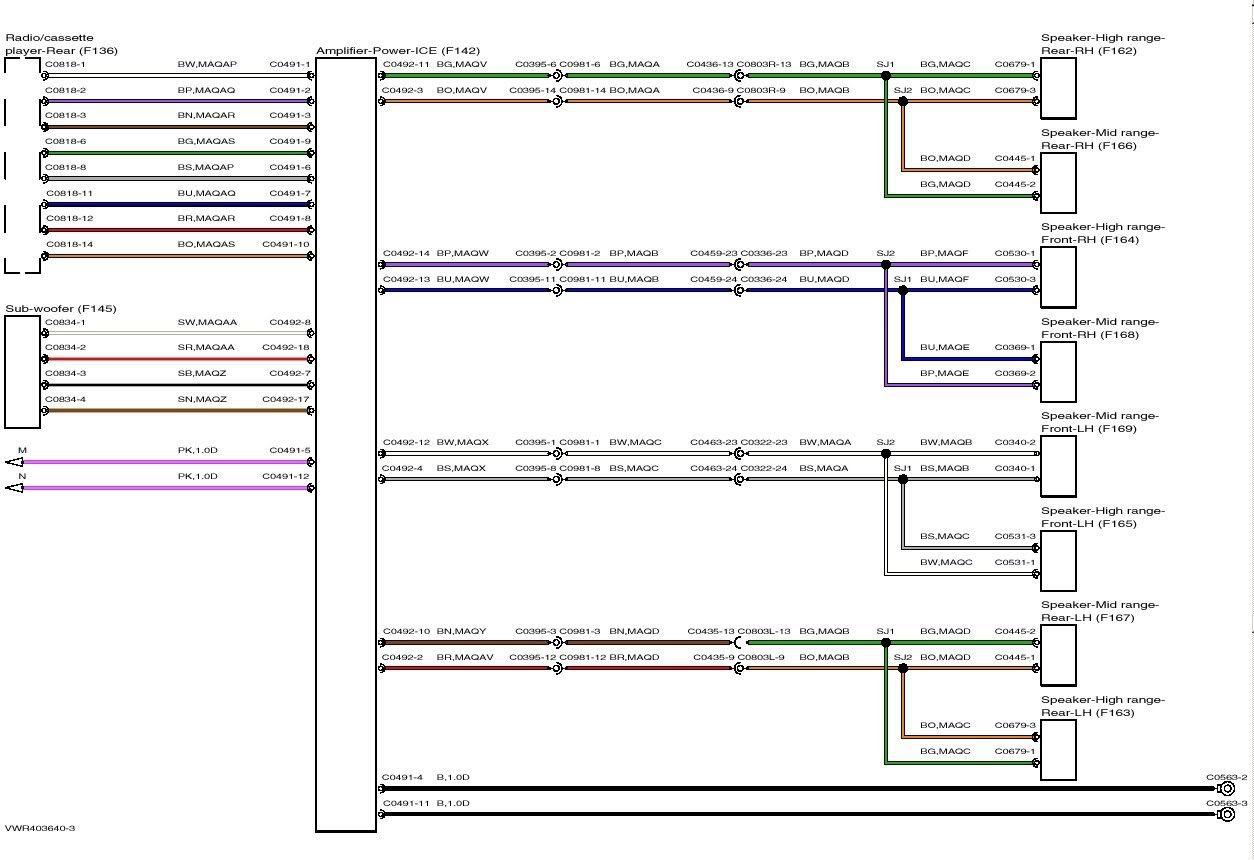The image size is (1254, 860).
Task: Click the Speaker-Mid range-Front-RH (F168) box
Action: (x=1058, y=372)
